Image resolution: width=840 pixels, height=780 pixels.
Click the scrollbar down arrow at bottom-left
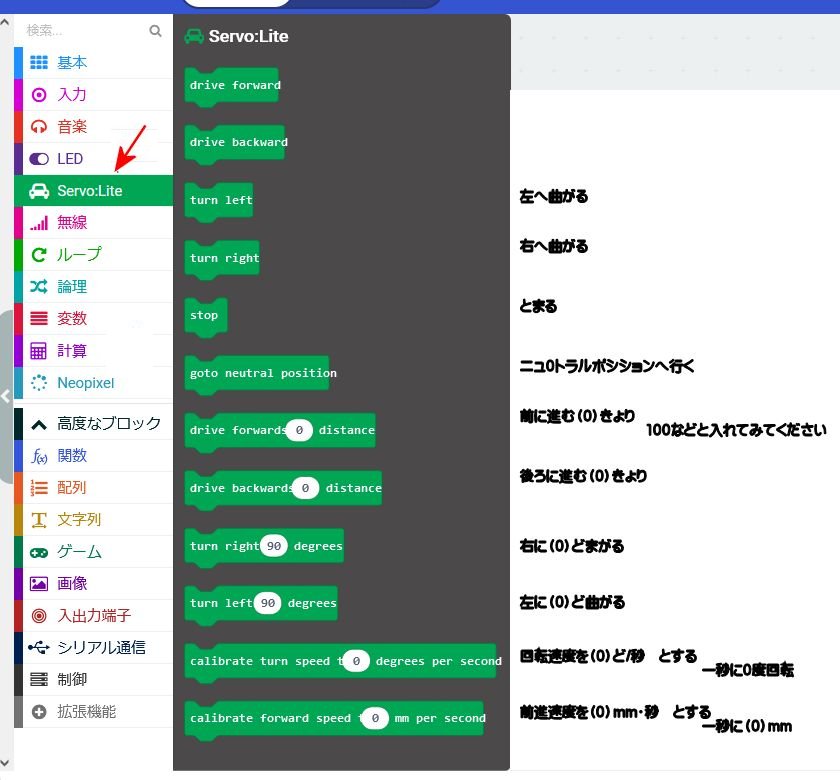point(6,764)
